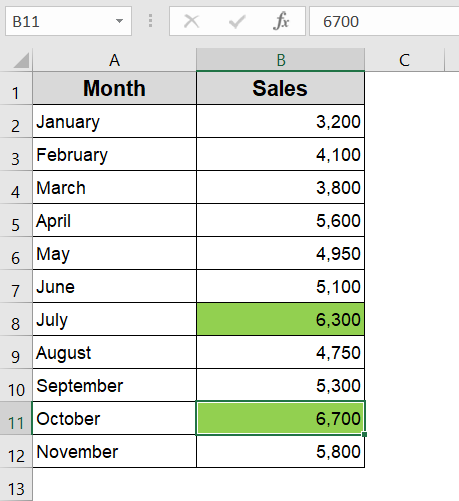Select the green highlighted July sales cell 6,300
Image resolution: width=459 pixels, height=501 pixels.
[281, 319]
